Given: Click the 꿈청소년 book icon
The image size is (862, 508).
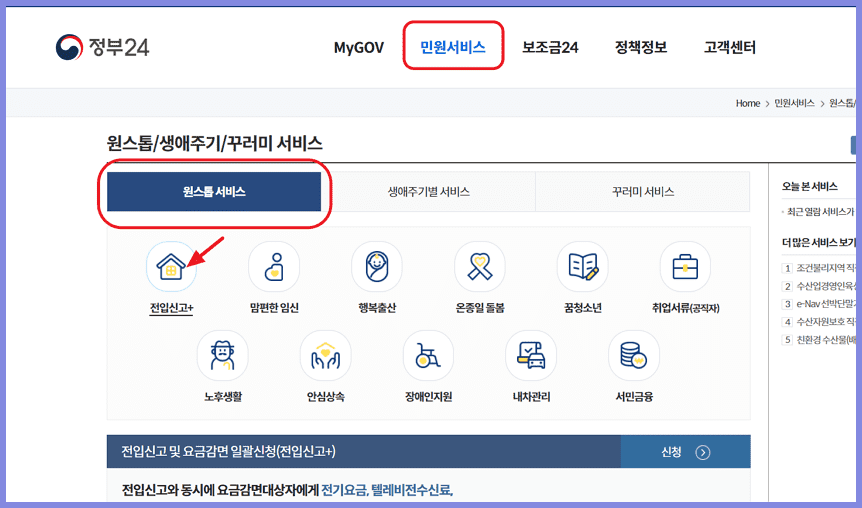Looking at the screenshot, I should pos(583,267).
